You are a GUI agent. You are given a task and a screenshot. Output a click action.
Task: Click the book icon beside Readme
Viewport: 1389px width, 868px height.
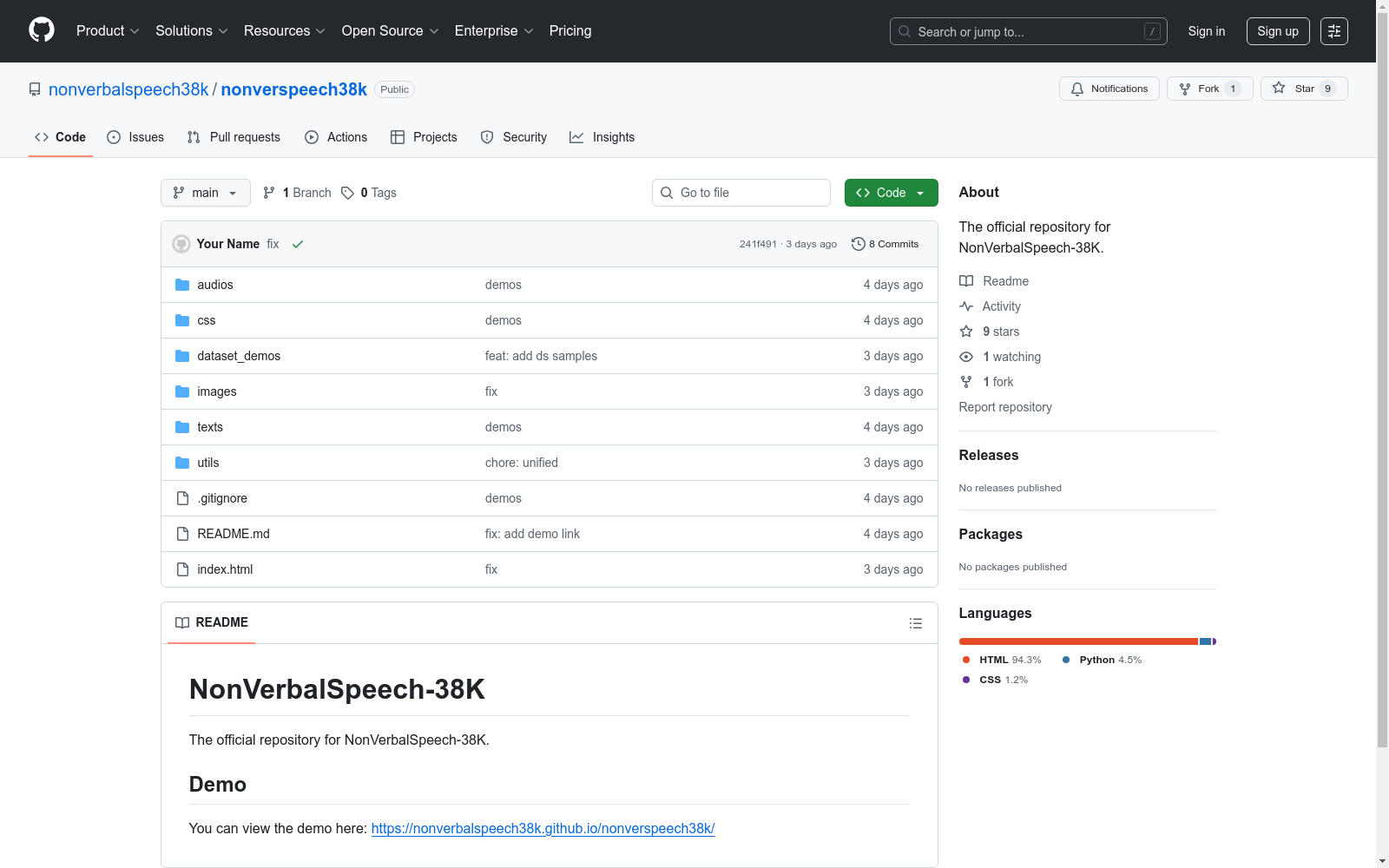click(x=966, y=281)
